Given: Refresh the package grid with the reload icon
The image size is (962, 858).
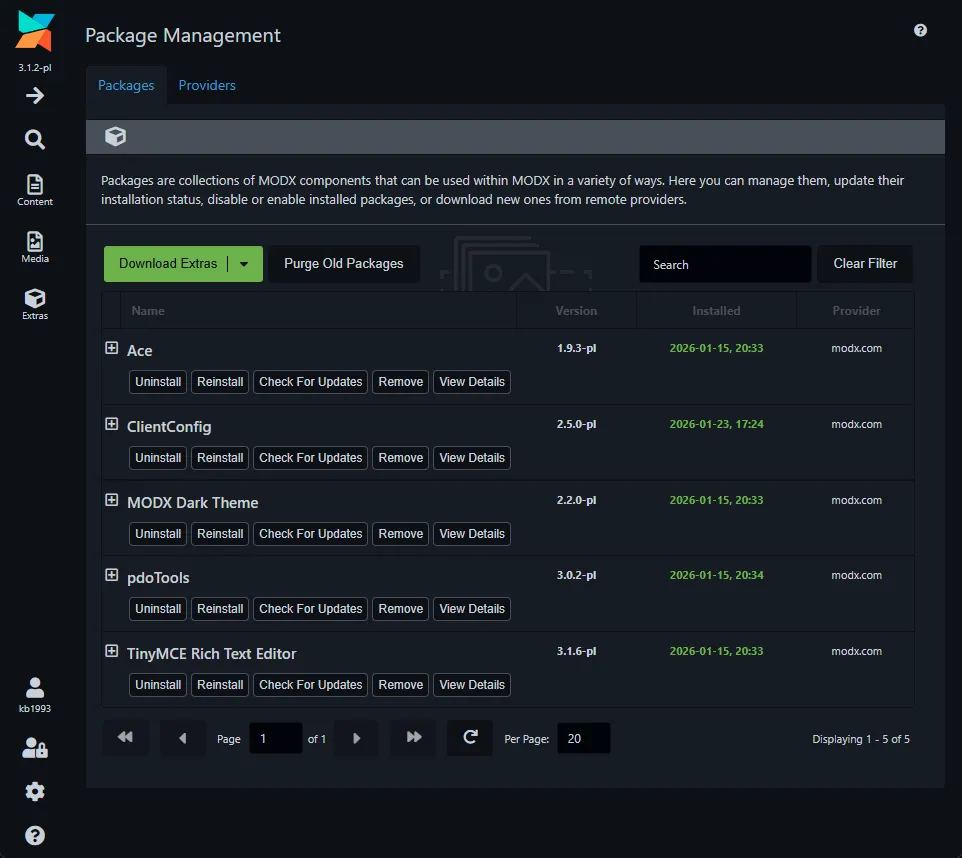Looking at the screenshot, I should (x=469, y=738).
